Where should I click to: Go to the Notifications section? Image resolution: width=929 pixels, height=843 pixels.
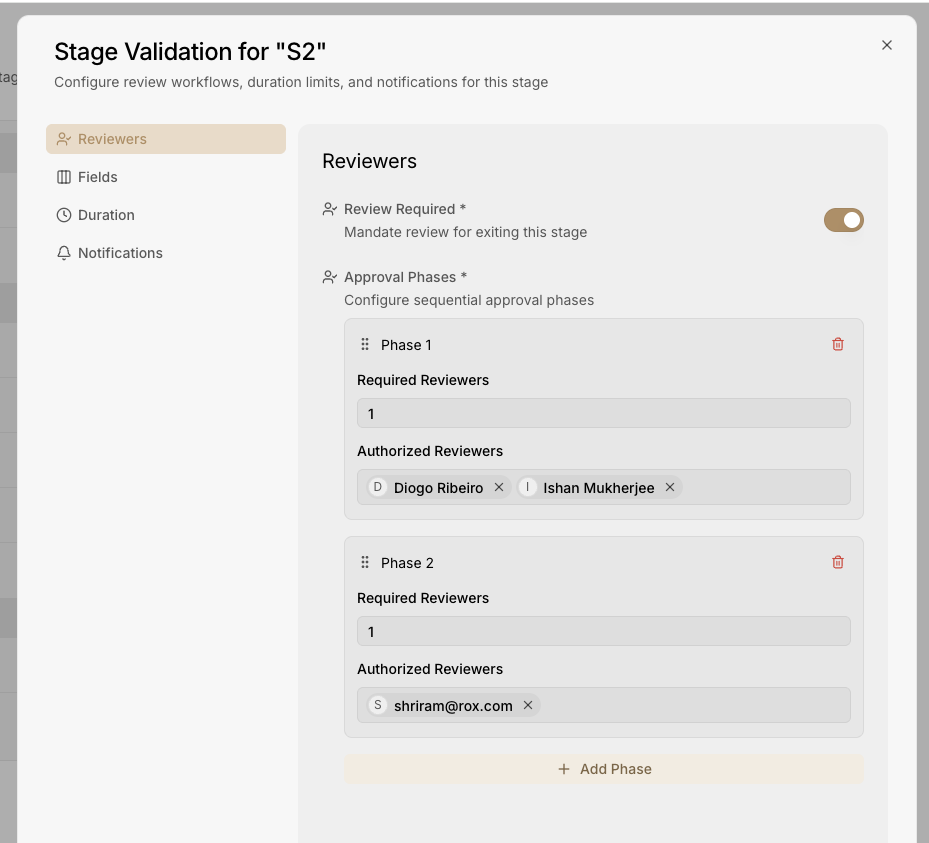click(120, 253)
